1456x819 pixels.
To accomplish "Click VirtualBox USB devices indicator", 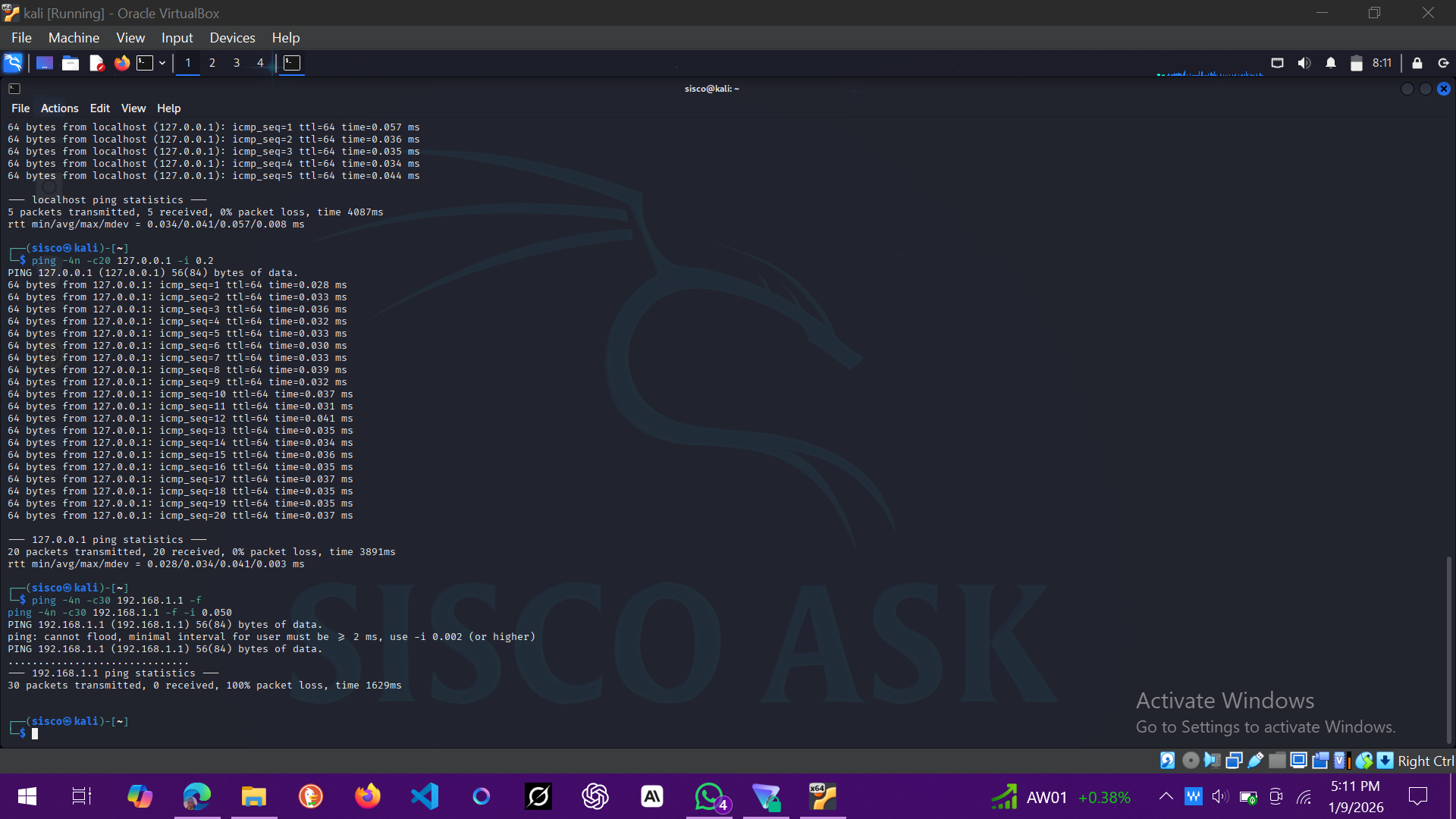I will point(1256,761).
